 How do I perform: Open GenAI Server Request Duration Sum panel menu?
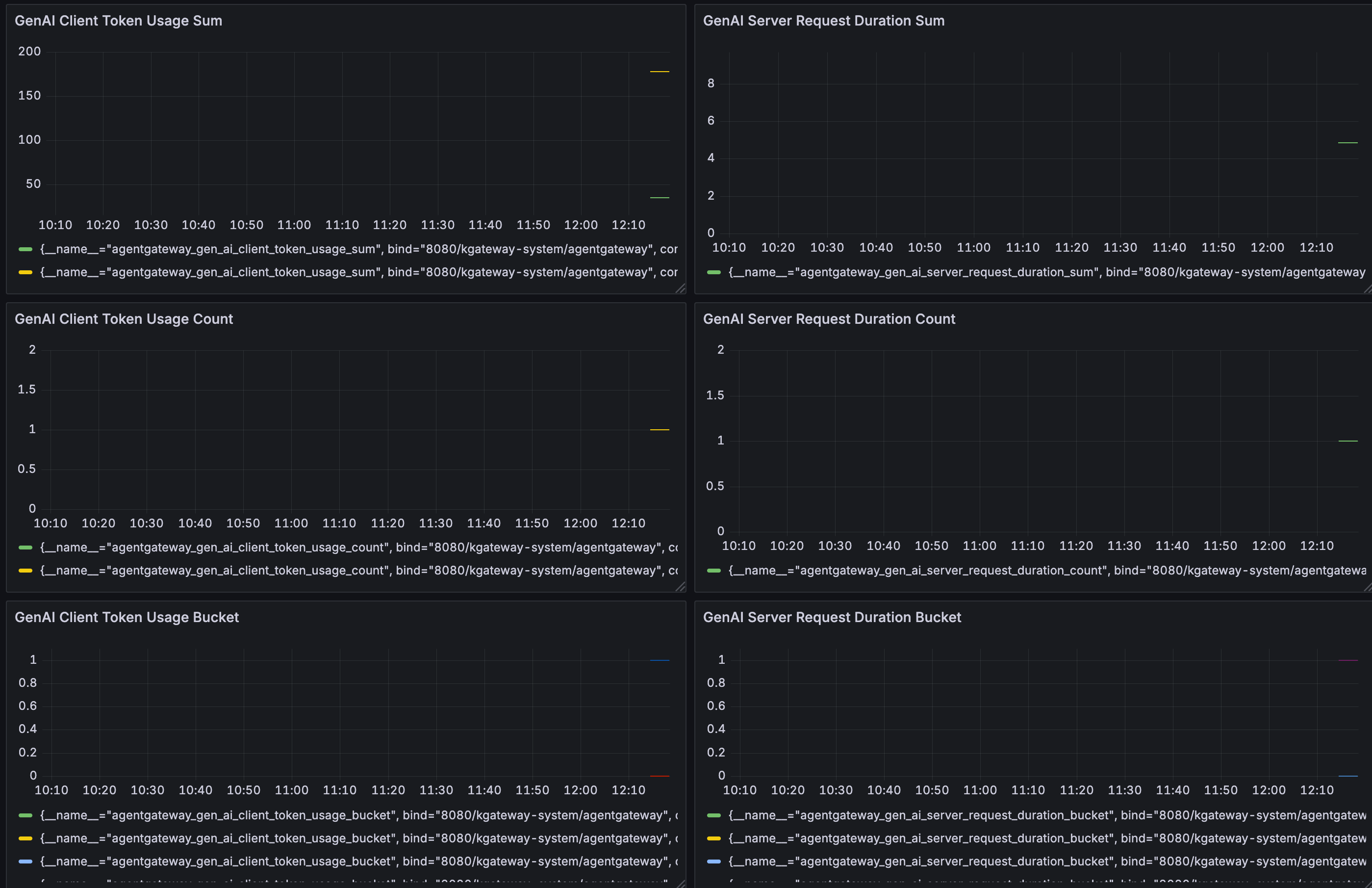point(823,21)
